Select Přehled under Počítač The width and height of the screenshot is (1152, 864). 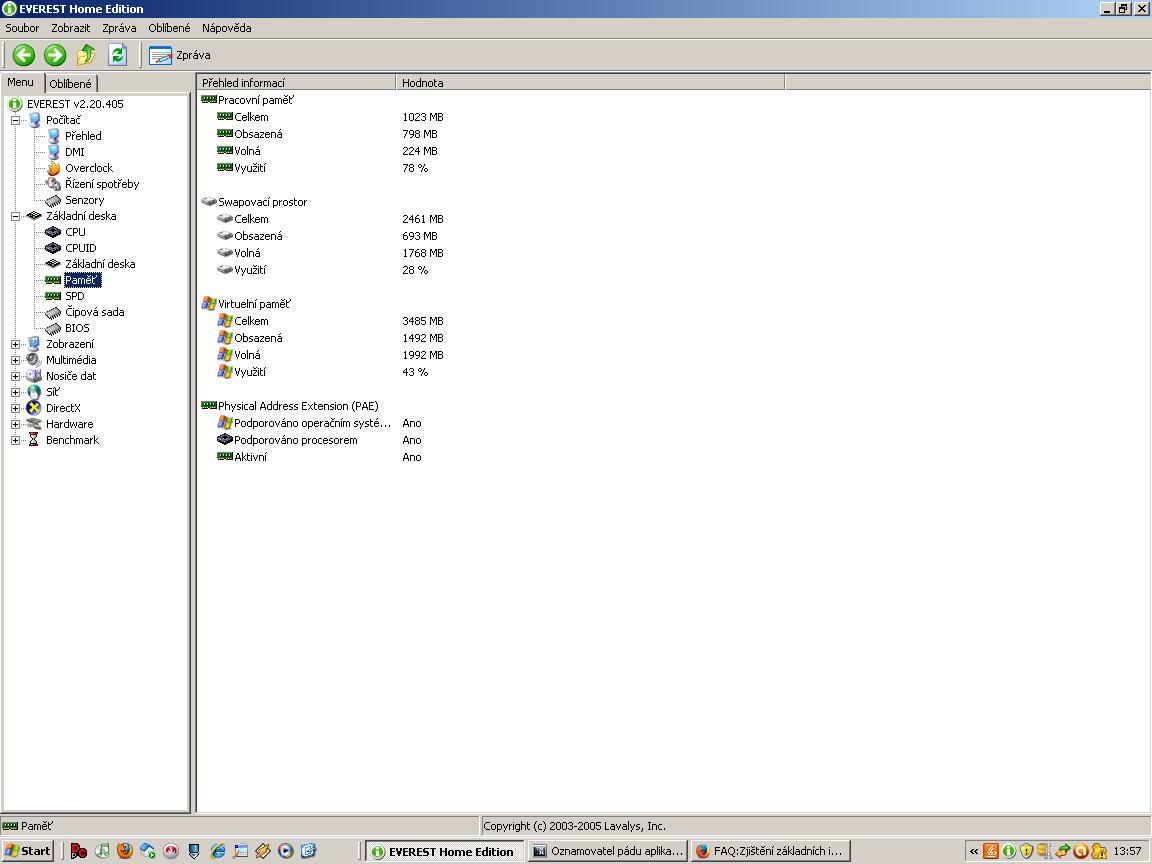83,136
